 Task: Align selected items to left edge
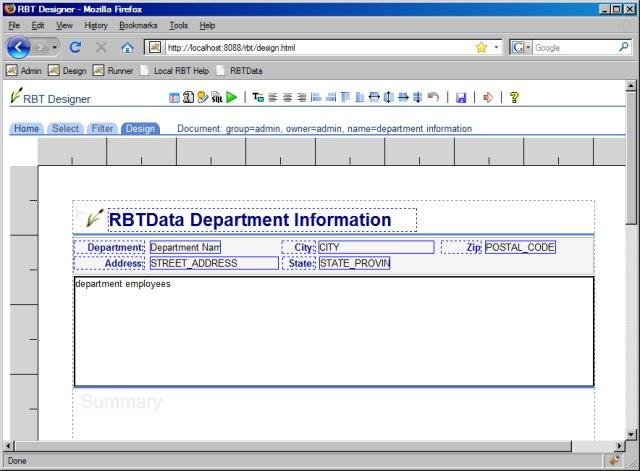(x=316, y=97)
